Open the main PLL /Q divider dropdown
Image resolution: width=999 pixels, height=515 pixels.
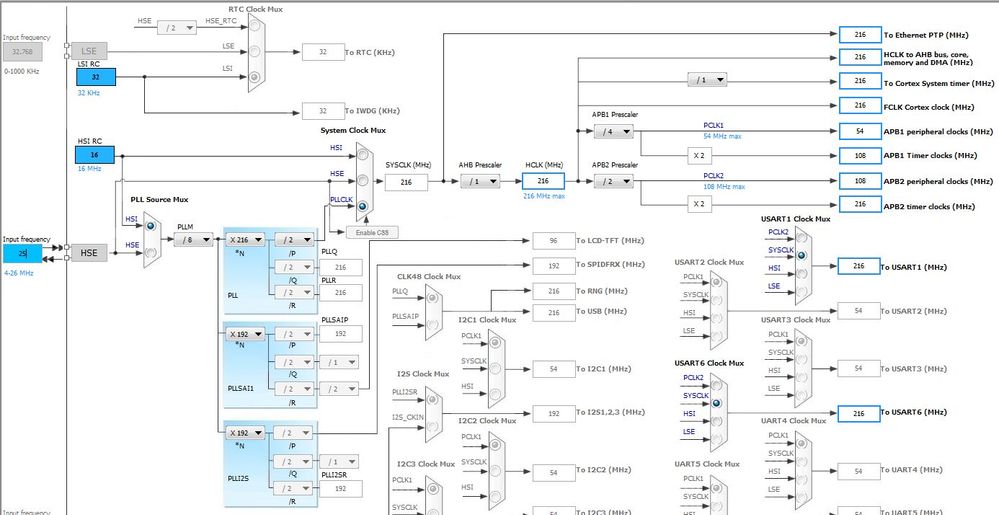click(x=294, y=266)
